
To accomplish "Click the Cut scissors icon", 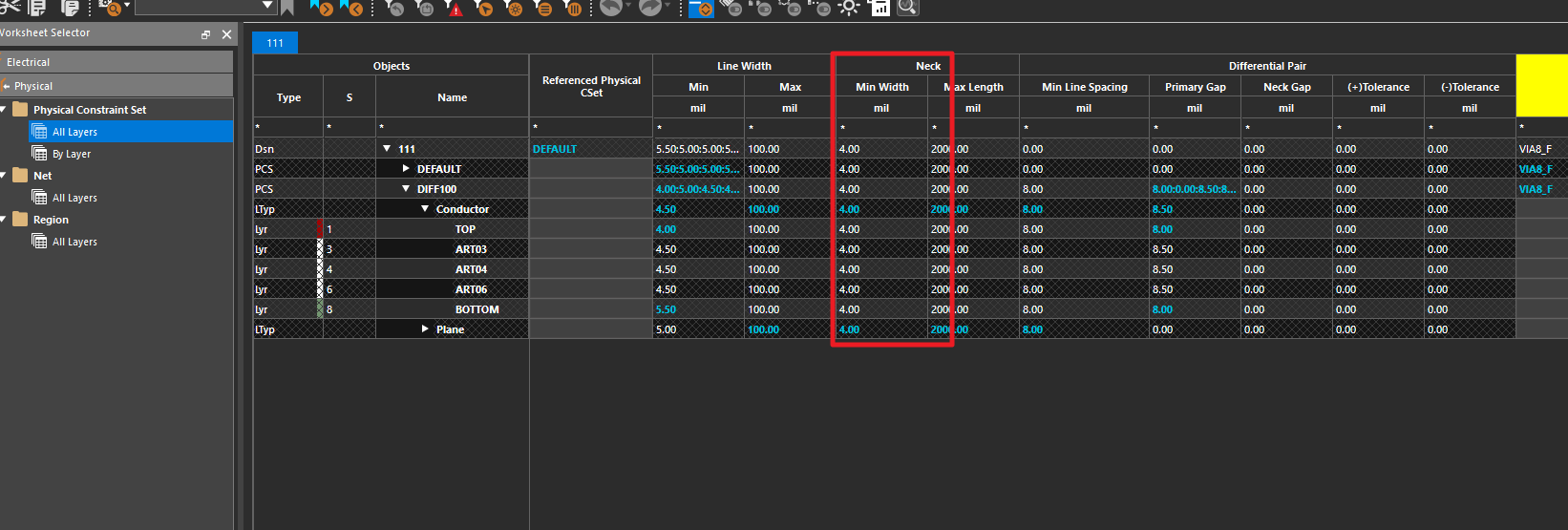I will [9, 7].
